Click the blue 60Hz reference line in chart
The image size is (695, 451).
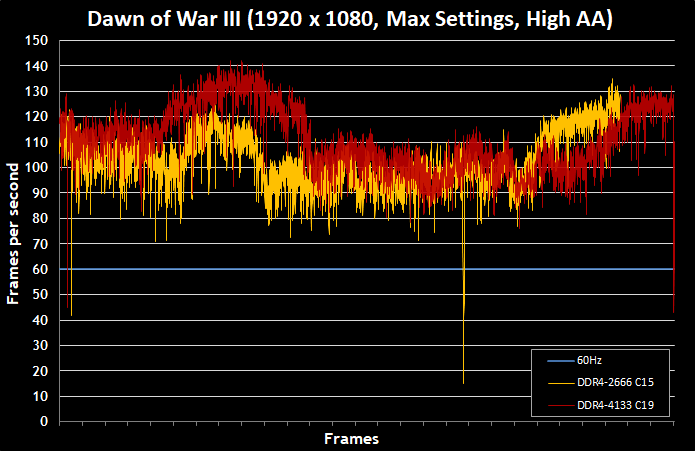[366, 269]
